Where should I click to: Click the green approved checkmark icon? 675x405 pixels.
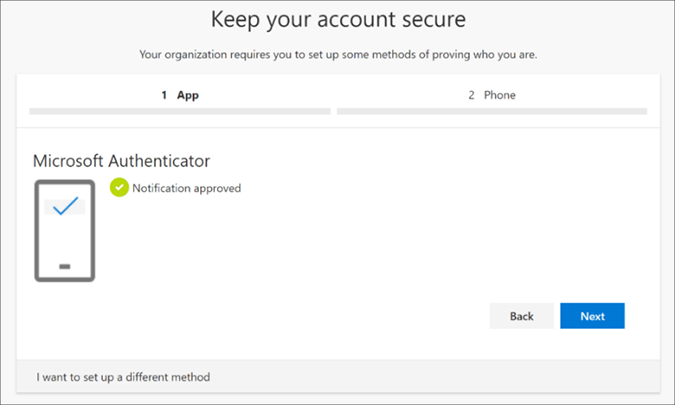(x=119, y=187)
